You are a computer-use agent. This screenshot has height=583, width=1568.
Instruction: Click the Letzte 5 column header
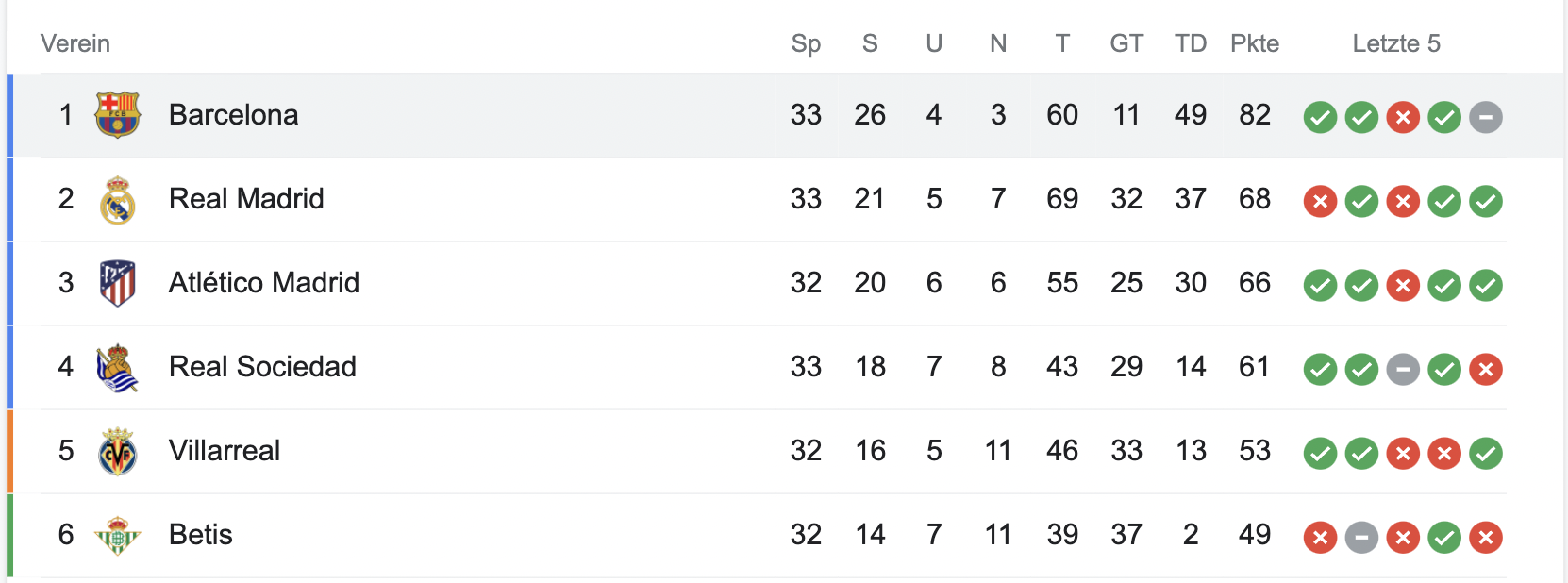(x=1396, y=43)
